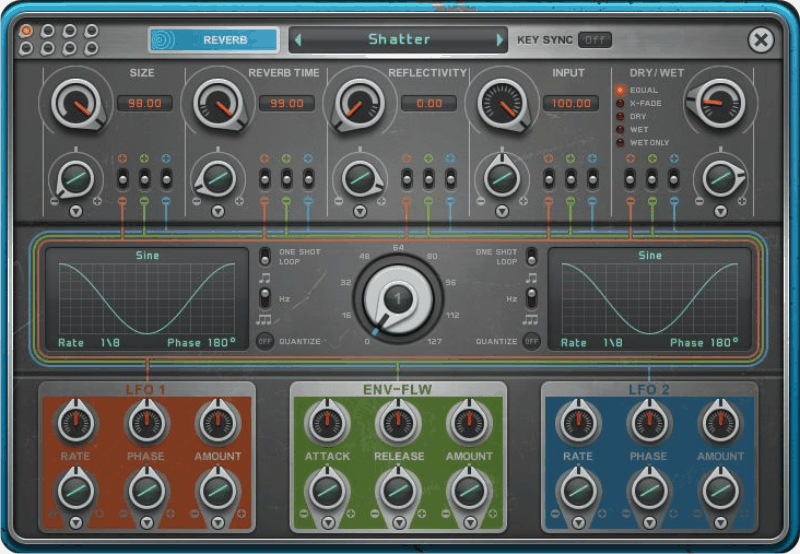Go to the next preset after Shatter
Viewport: 800px width, 554px height.
[500, 40]
